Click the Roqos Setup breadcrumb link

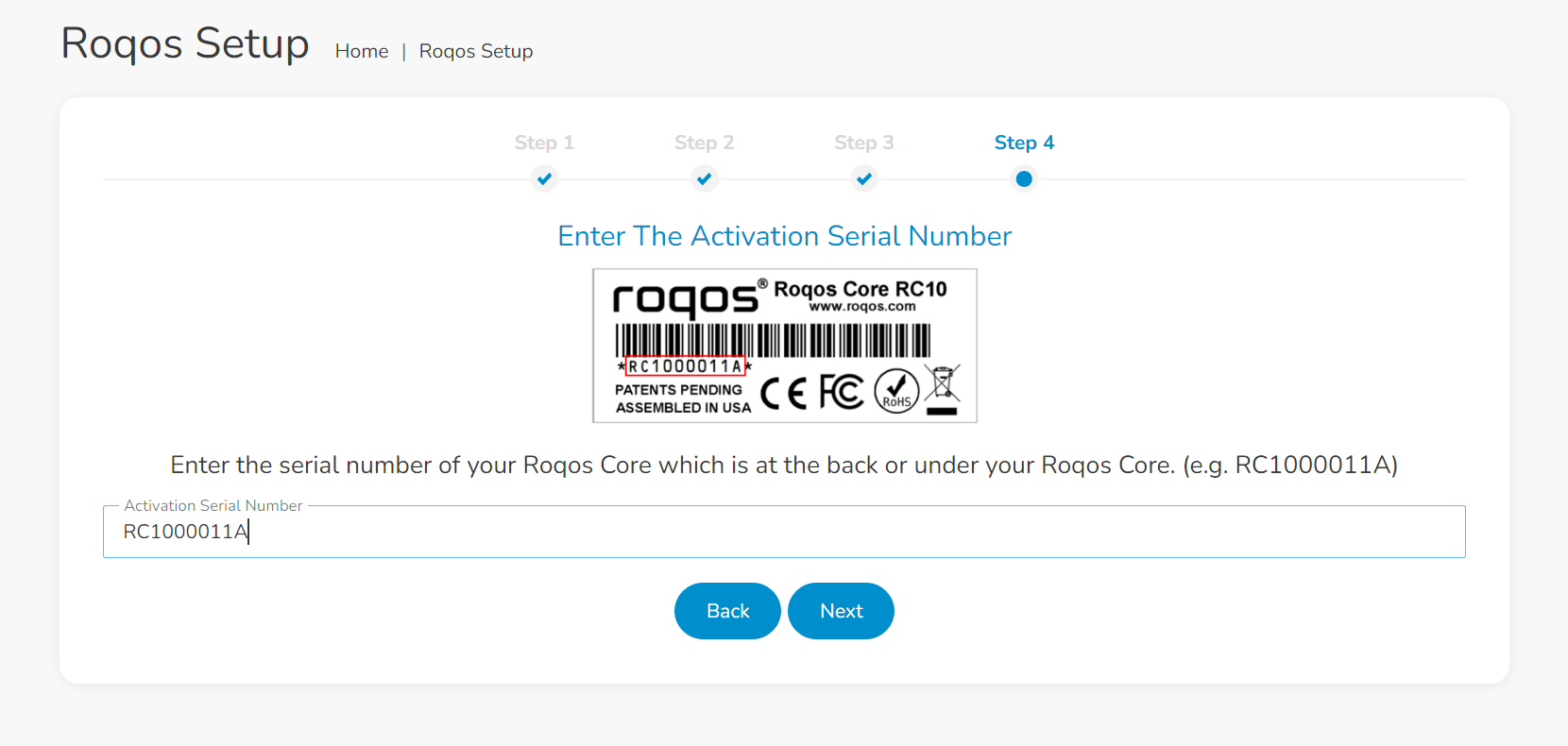(x=476, y=51)
